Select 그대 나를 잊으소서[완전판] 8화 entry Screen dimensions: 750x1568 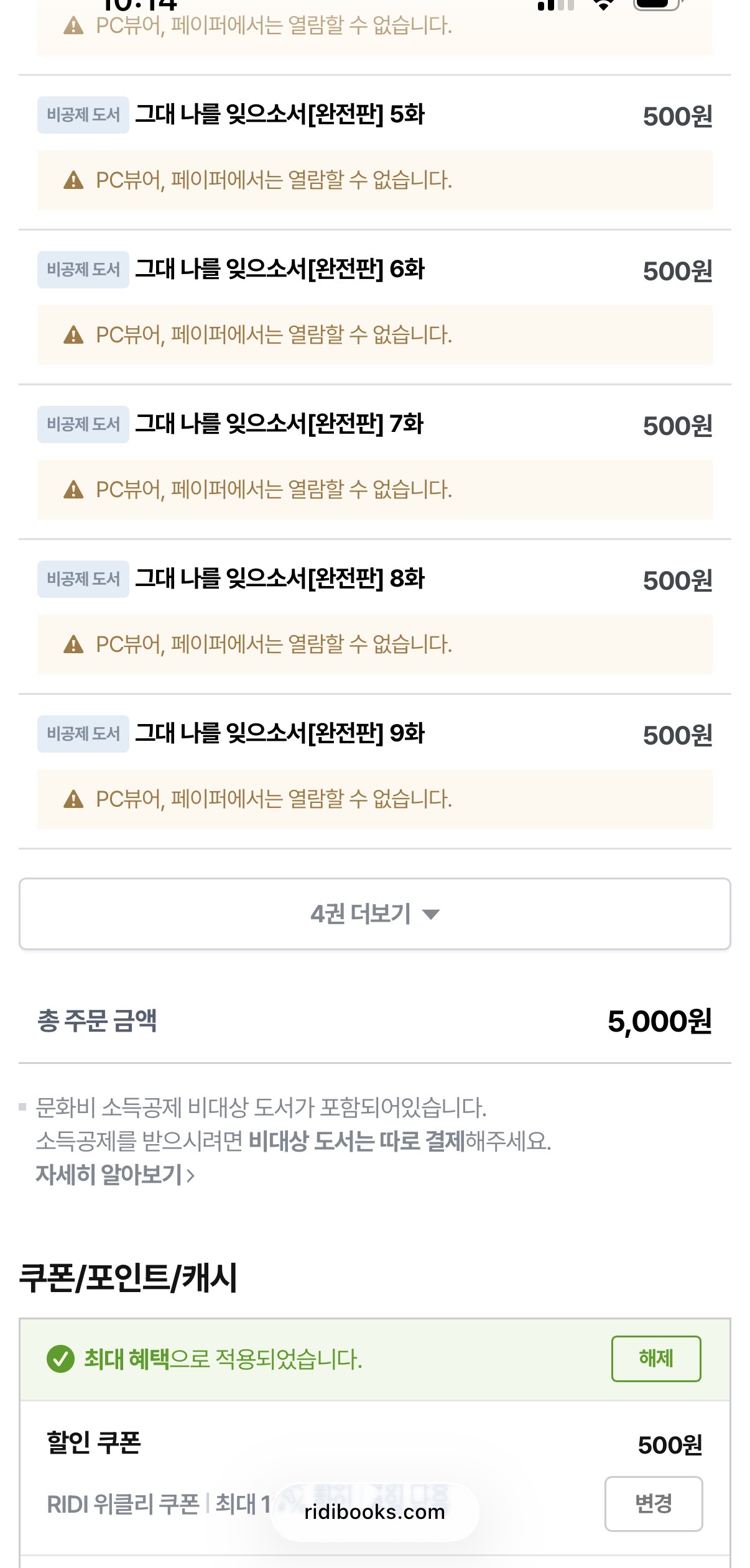[x=280, y=579]
